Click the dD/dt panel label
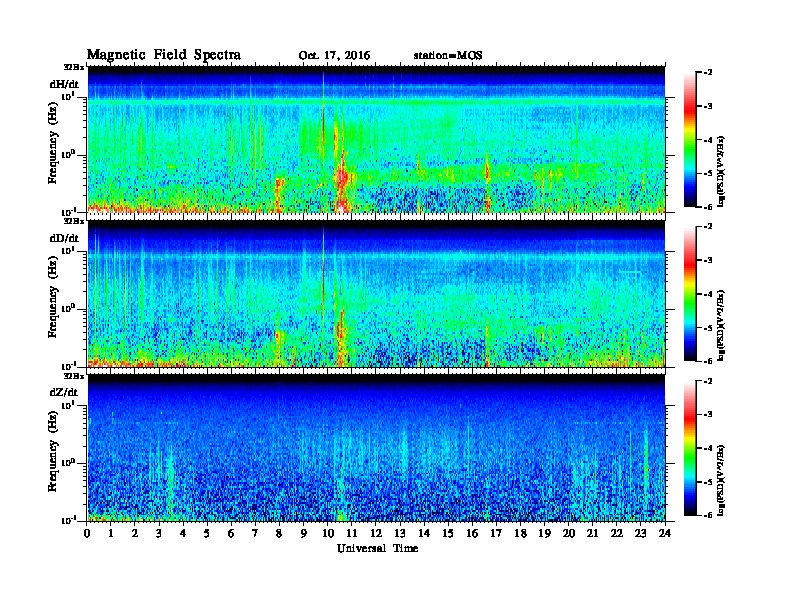792x612 pixels. (x=64, y=238)
